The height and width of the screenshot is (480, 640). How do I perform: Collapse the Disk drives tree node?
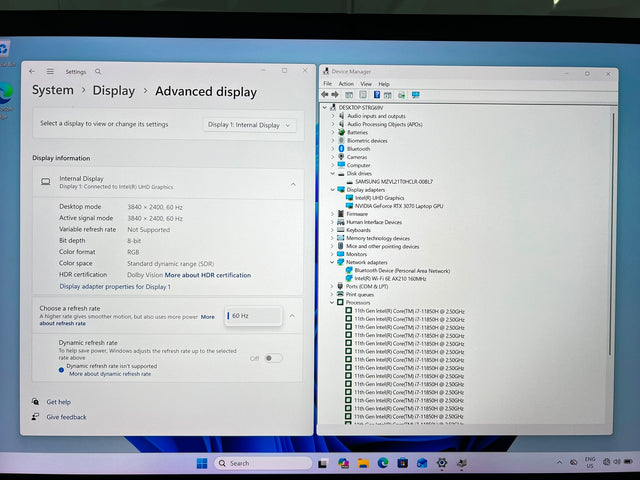click(x=333, y=173)
